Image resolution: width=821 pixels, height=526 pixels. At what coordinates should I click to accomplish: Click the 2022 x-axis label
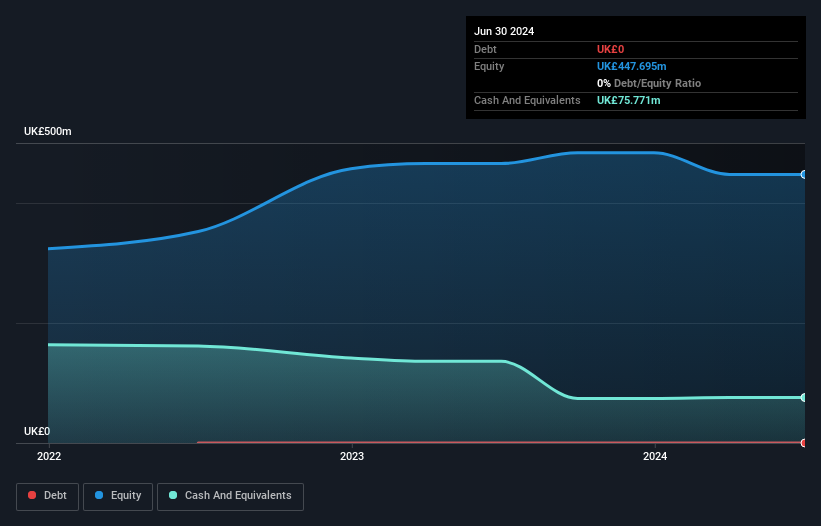(x=49, y=456)
